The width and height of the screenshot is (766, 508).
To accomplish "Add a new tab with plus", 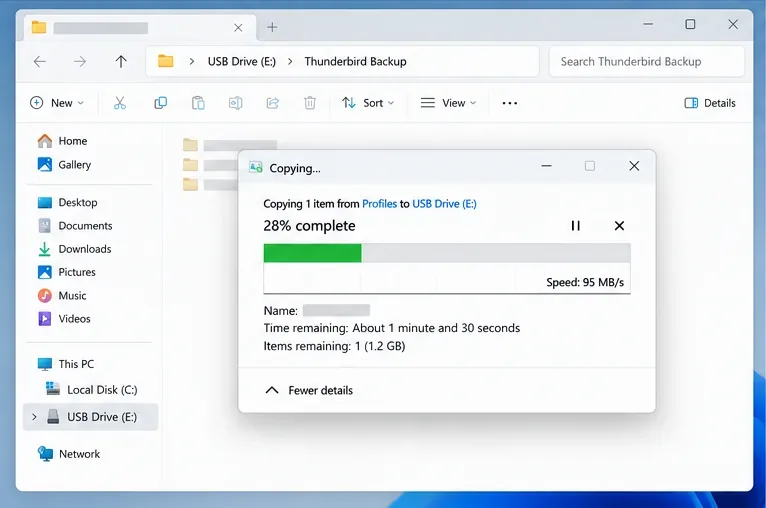I will pyautogui.click(x=272, y=27).
